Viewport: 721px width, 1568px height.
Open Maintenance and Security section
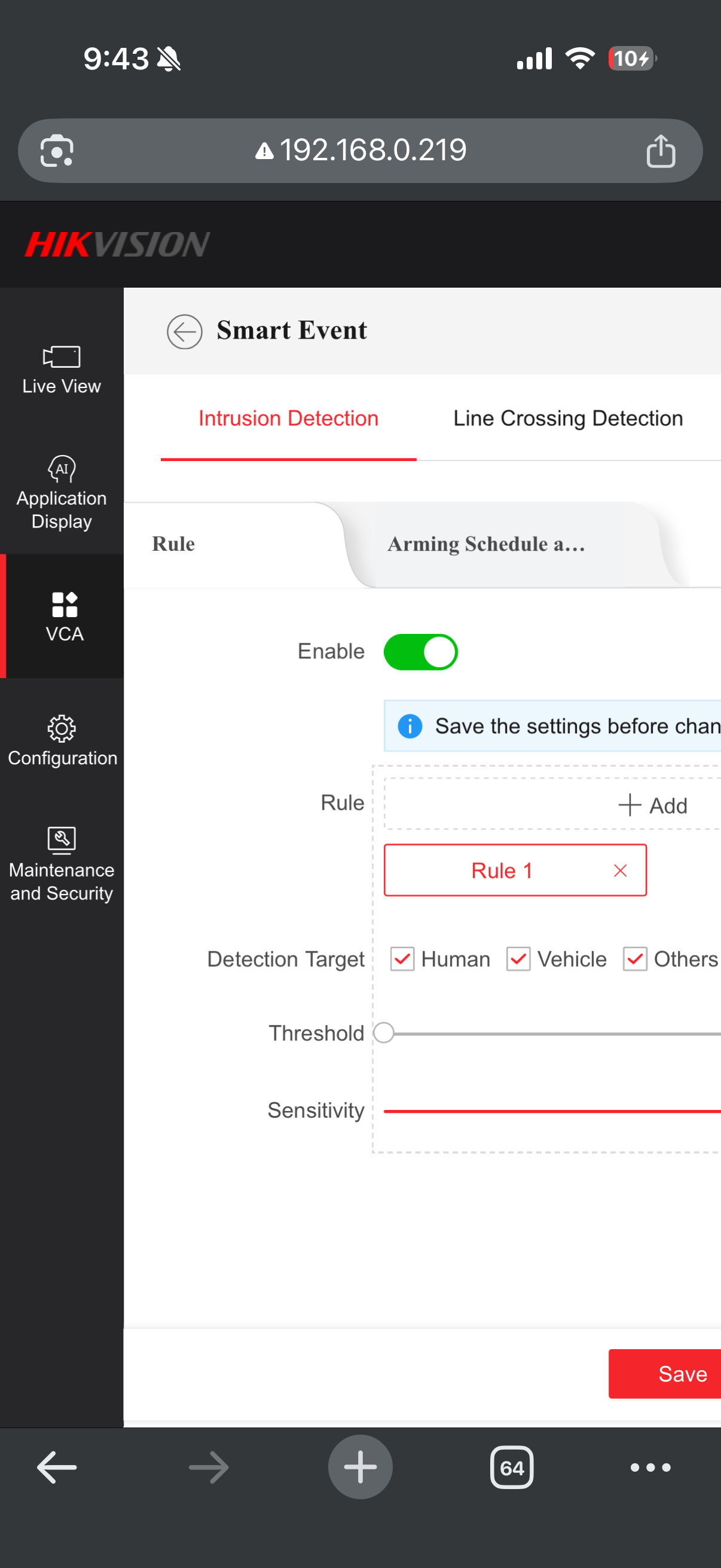pos(62,864)
